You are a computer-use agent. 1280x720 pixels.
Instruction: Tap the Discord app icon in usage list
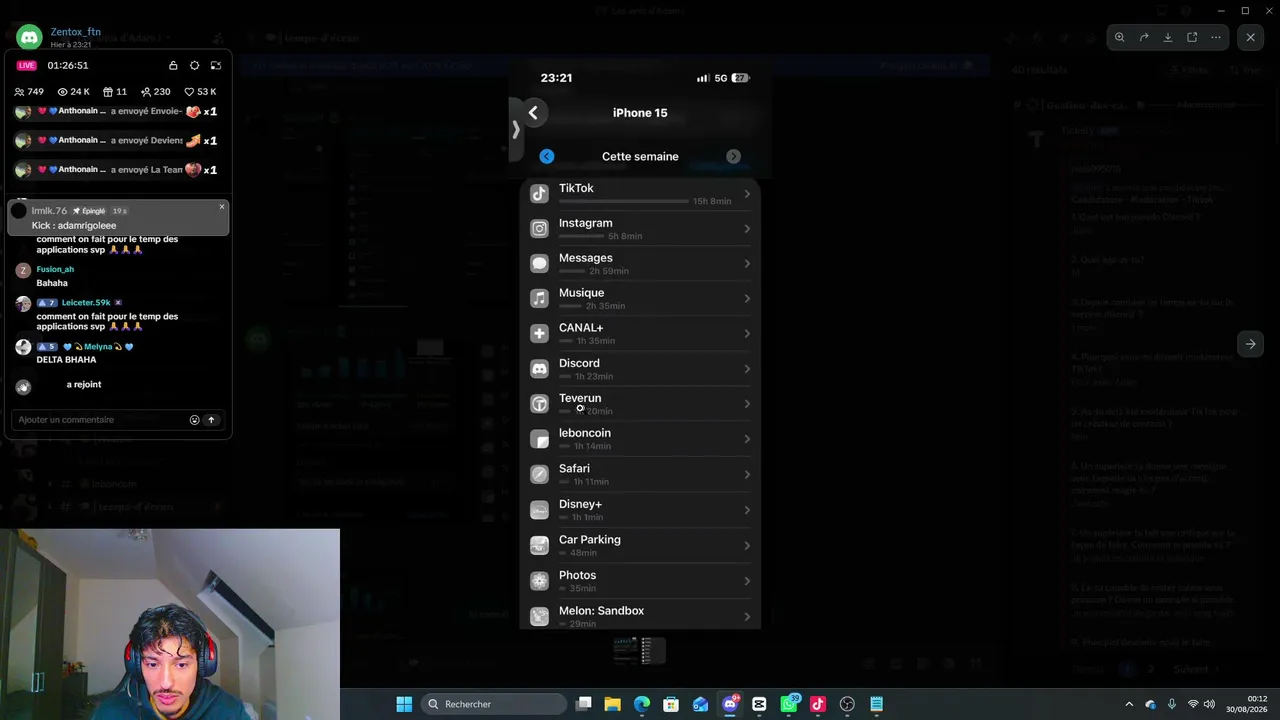pos(539,369)
